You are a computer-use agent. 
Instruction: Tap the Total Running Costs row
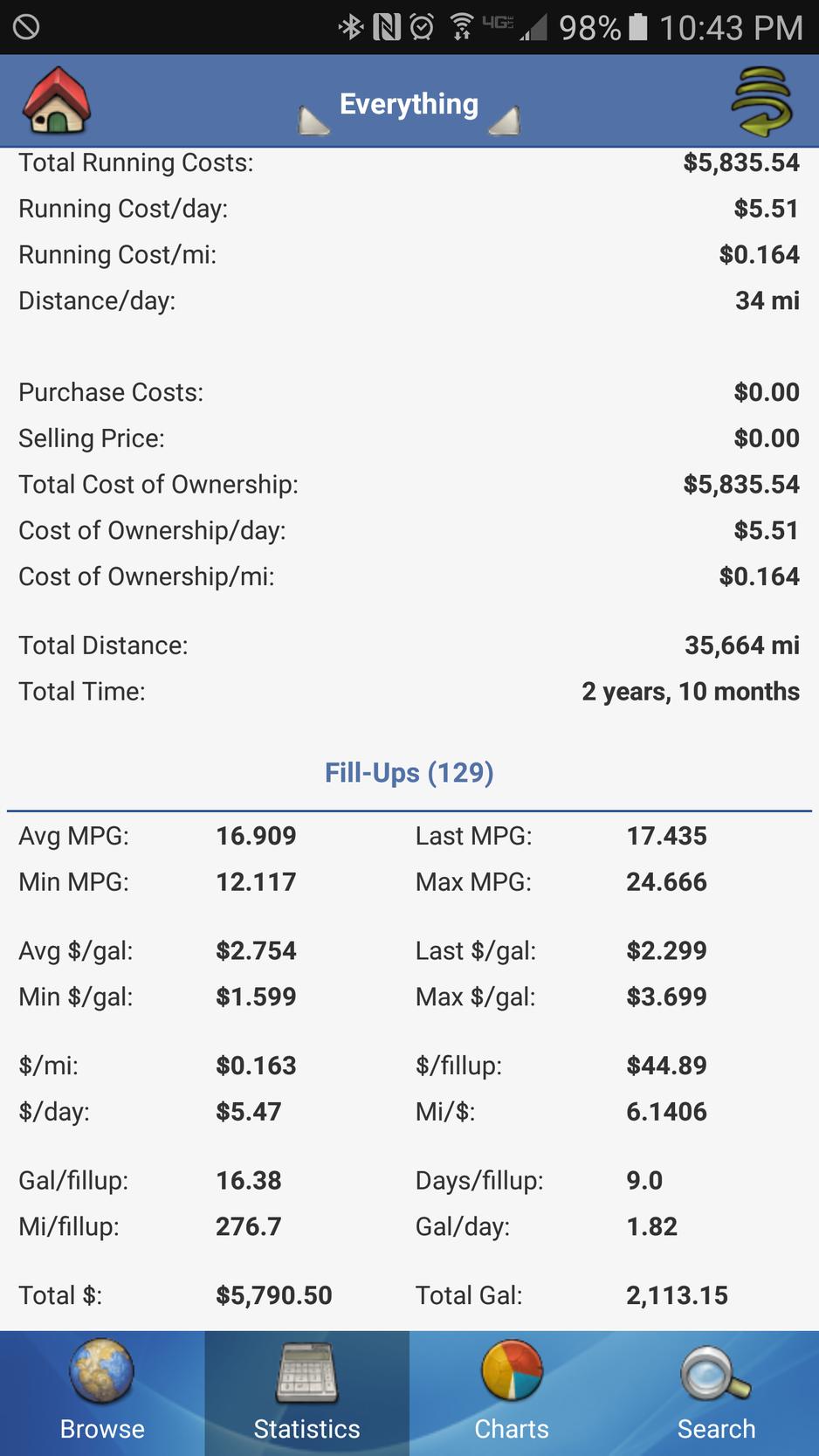click(409, 162)
